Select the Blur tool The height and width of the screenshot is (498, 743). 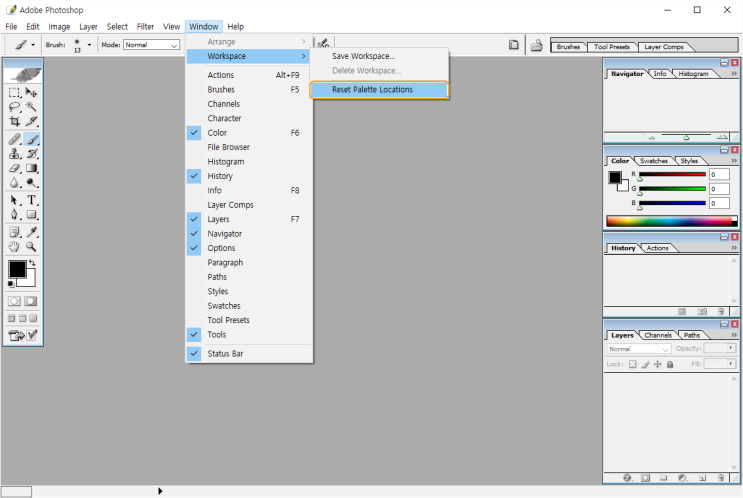click(x=14, y=183)
